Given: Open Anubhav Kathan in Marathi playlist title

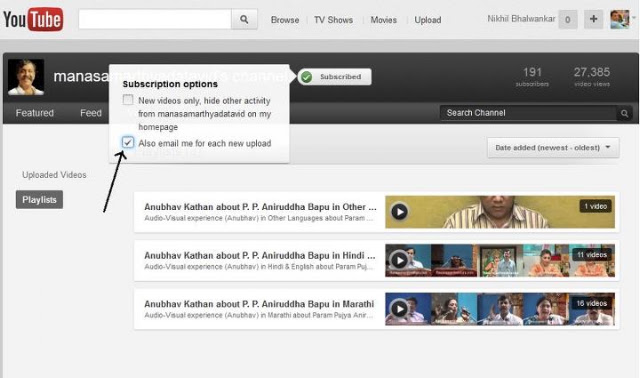Looking at the screenshot, I should point(259,304).
